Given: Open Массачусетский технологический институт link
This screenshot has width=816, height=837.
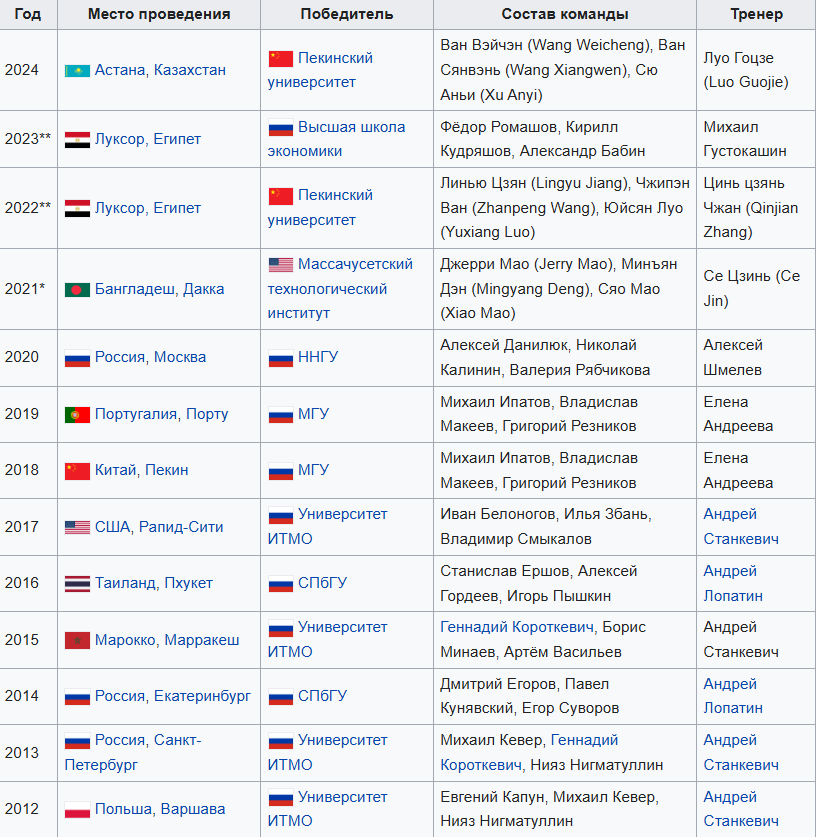Looking at the screenshot, I should [x=340, y=289].
